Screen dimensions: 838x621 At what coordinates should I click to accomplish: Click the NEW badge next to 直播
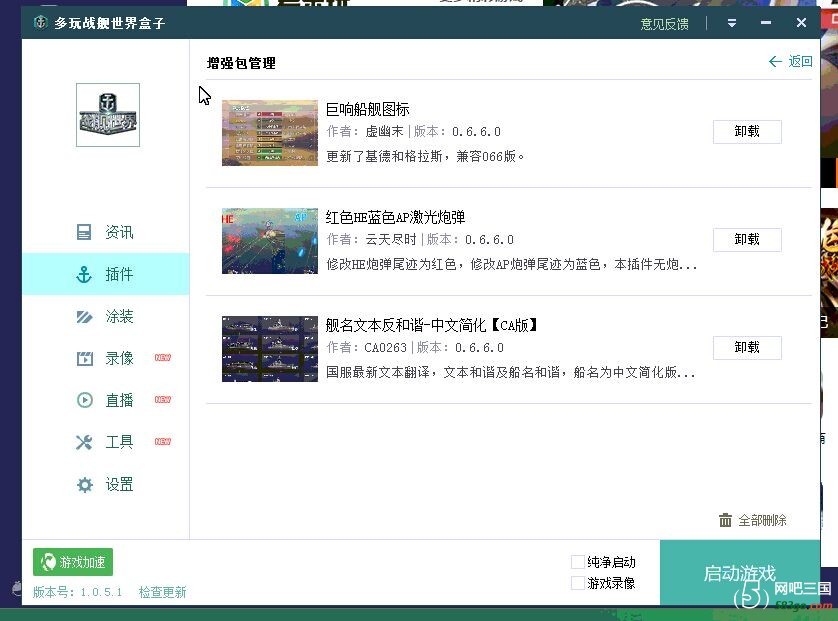coord(162,399)
